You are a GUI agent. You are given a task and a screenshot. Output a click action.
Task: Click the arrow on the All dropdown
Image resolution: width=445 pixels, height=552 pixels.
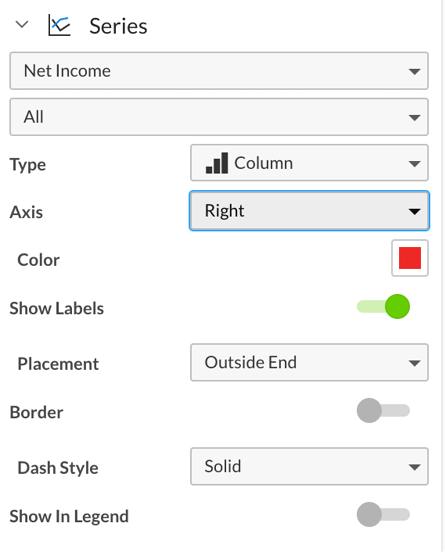(x=414, y=118)
